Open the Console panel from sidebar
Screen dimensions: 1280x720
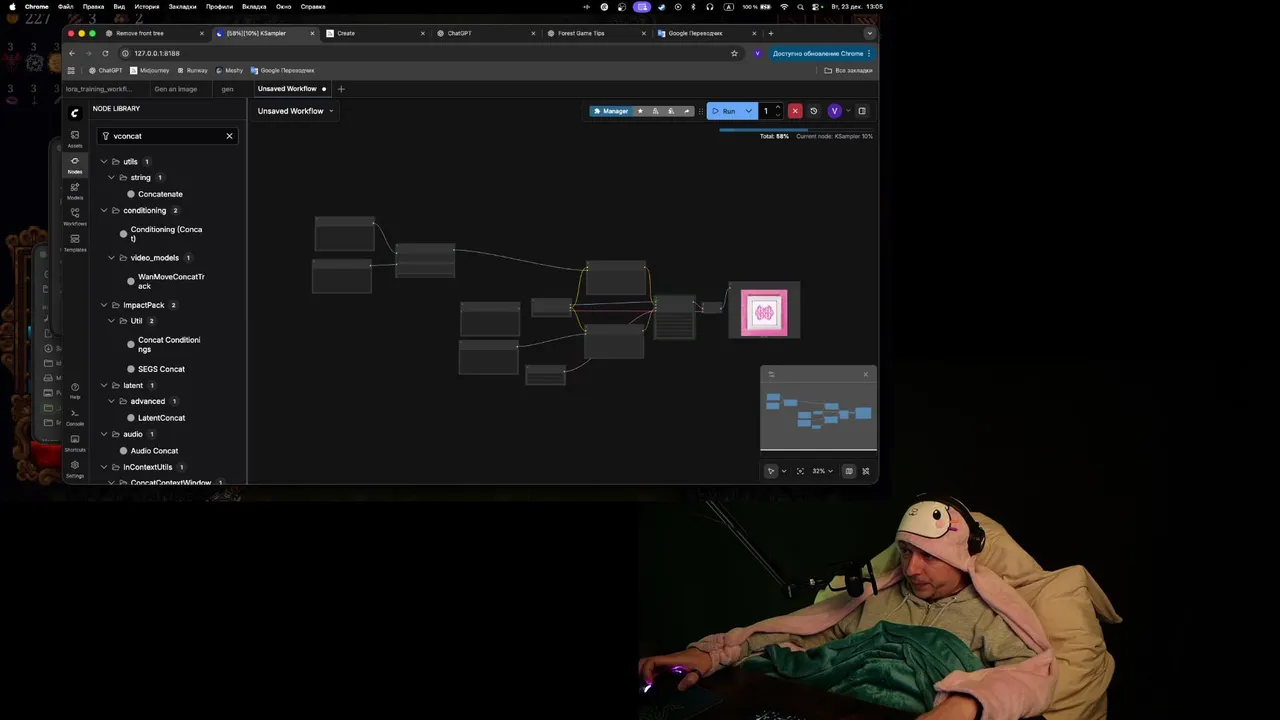pos(75,416)
